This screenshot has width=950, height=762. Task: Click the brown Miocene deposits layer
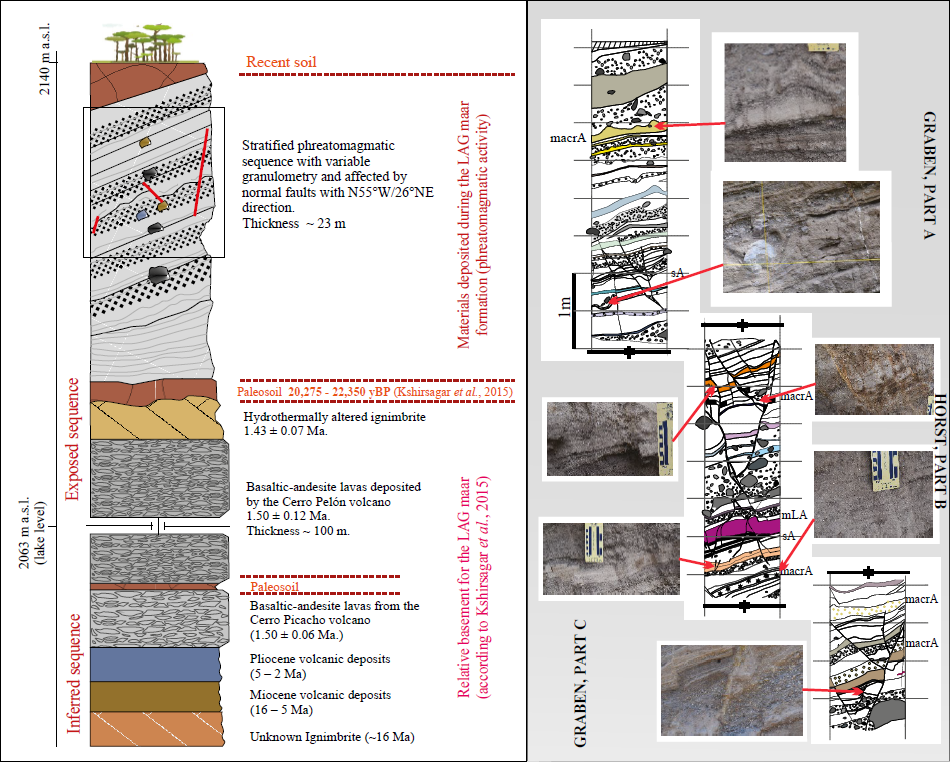154,696
